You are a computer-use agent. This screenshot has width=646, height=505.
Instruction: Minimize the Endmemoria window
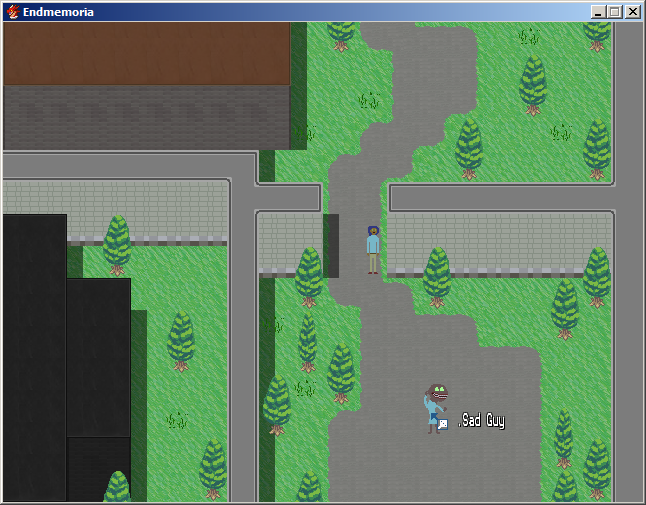coord(598,12)
